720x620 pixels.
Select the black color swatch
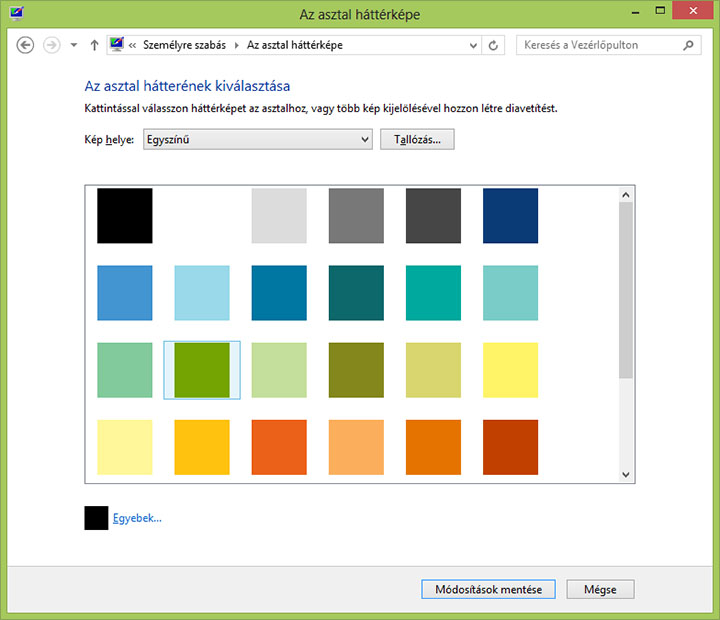[125, 216]
